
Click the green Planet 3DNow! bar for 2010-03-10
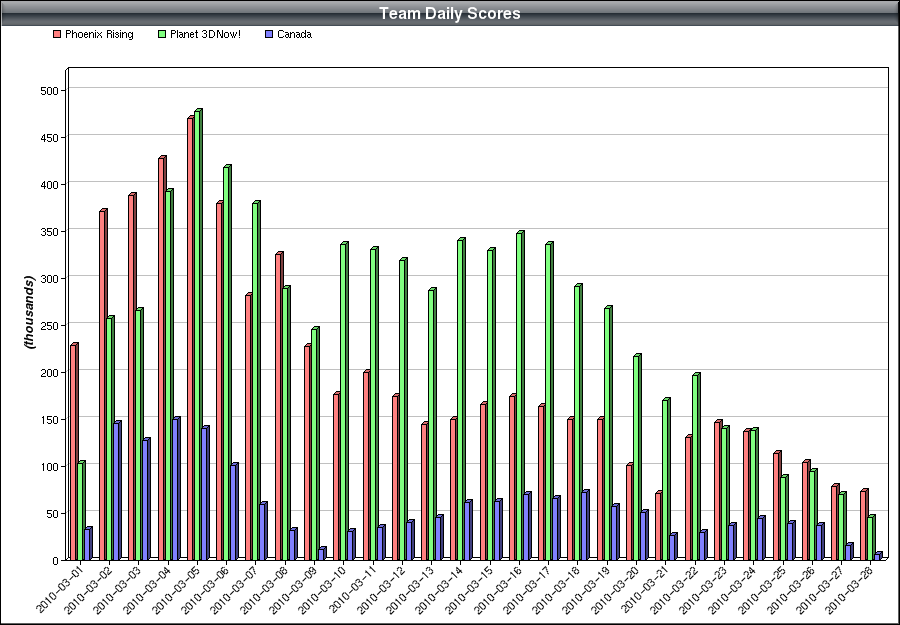tap(344, 401)
